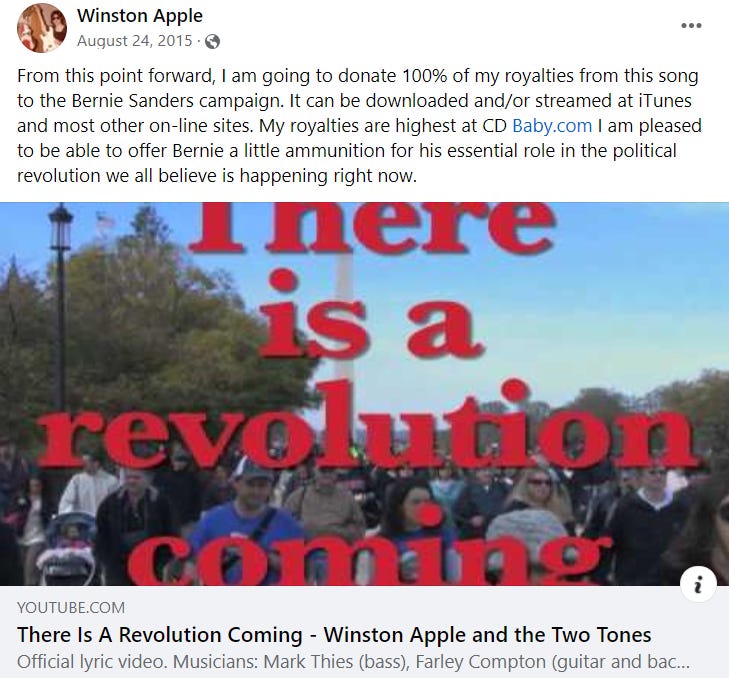Click the baby stroller in the video image
The height and width of the screenshot is (678, 729).
pos(67,549)
